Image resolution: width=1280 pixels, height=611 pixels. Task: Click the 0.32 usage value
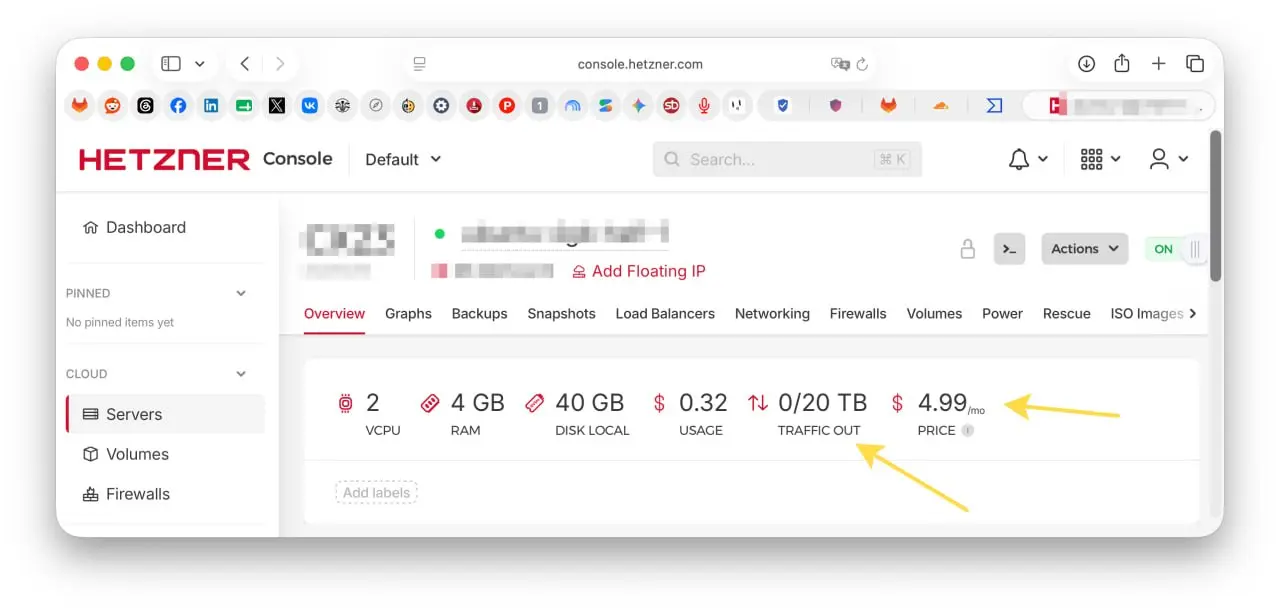703,402
